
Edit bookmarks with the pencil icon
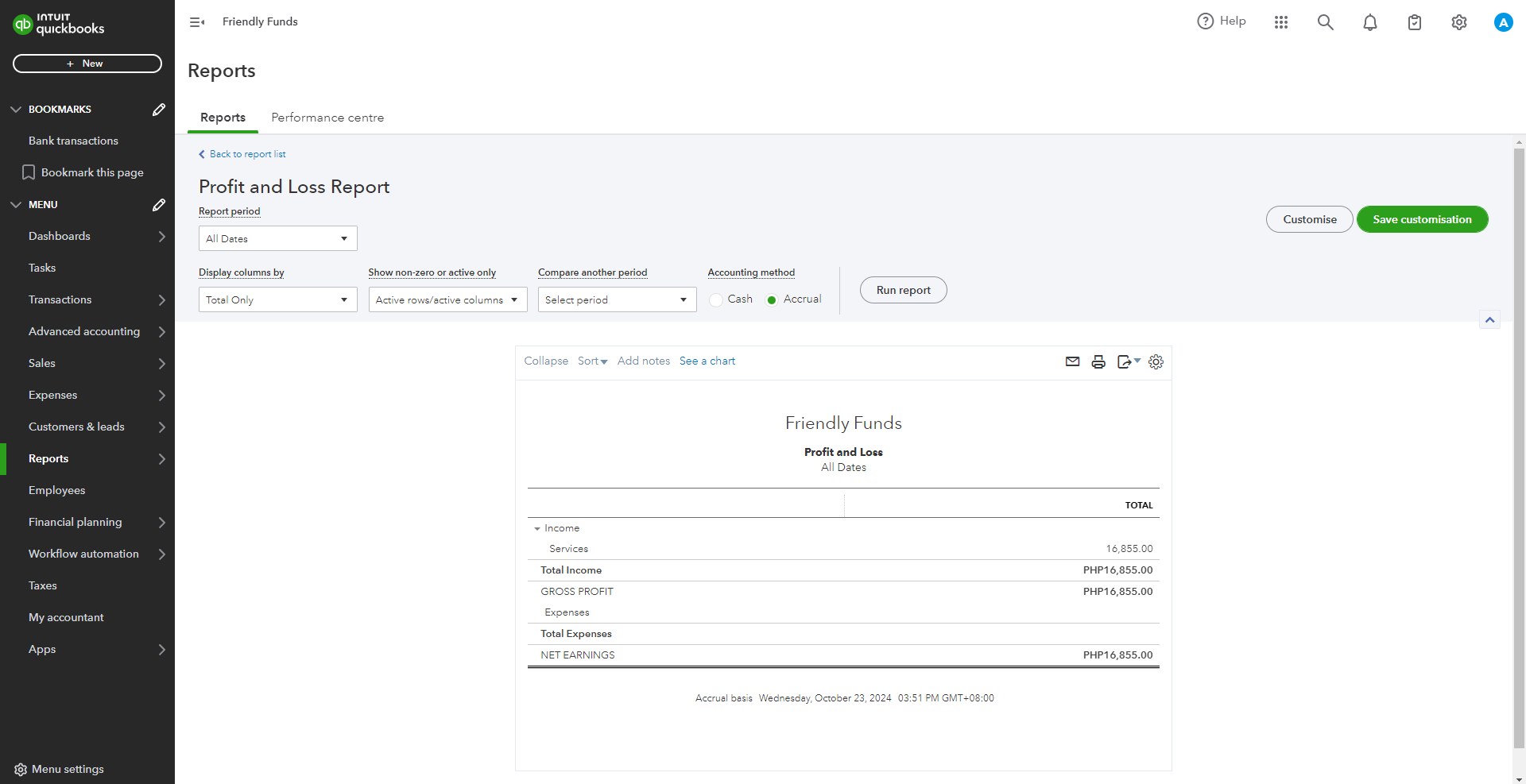tap(159, 110)
